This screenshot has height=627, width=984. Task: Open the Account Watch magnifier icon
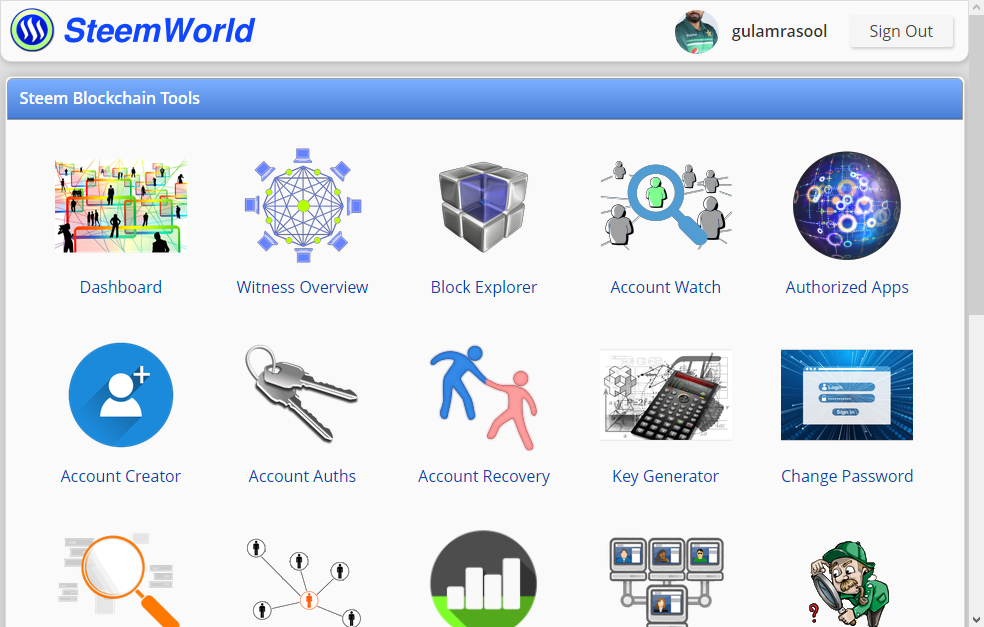pos(666,205)
